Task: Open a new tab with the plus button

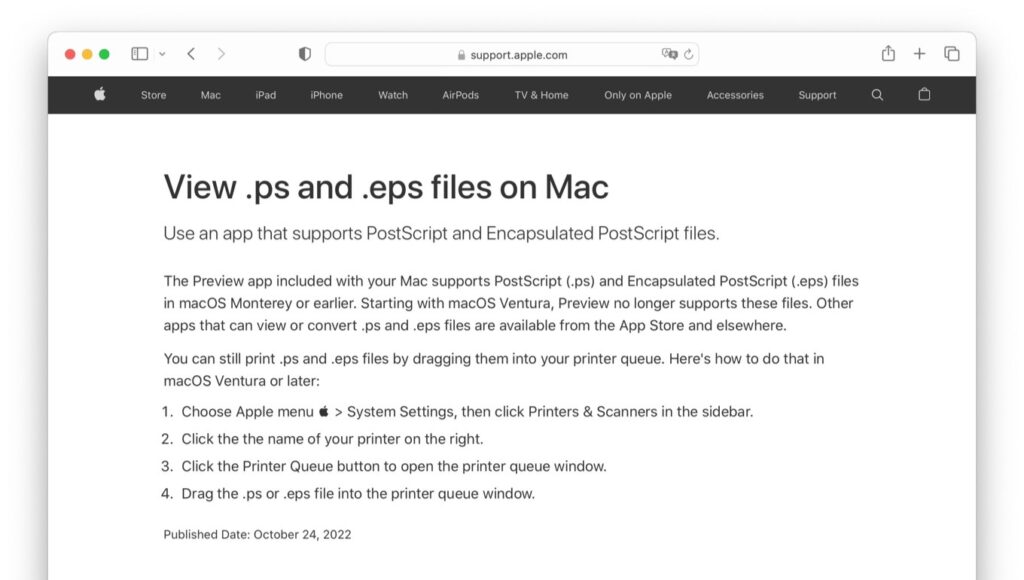Action: click(918, 53)
